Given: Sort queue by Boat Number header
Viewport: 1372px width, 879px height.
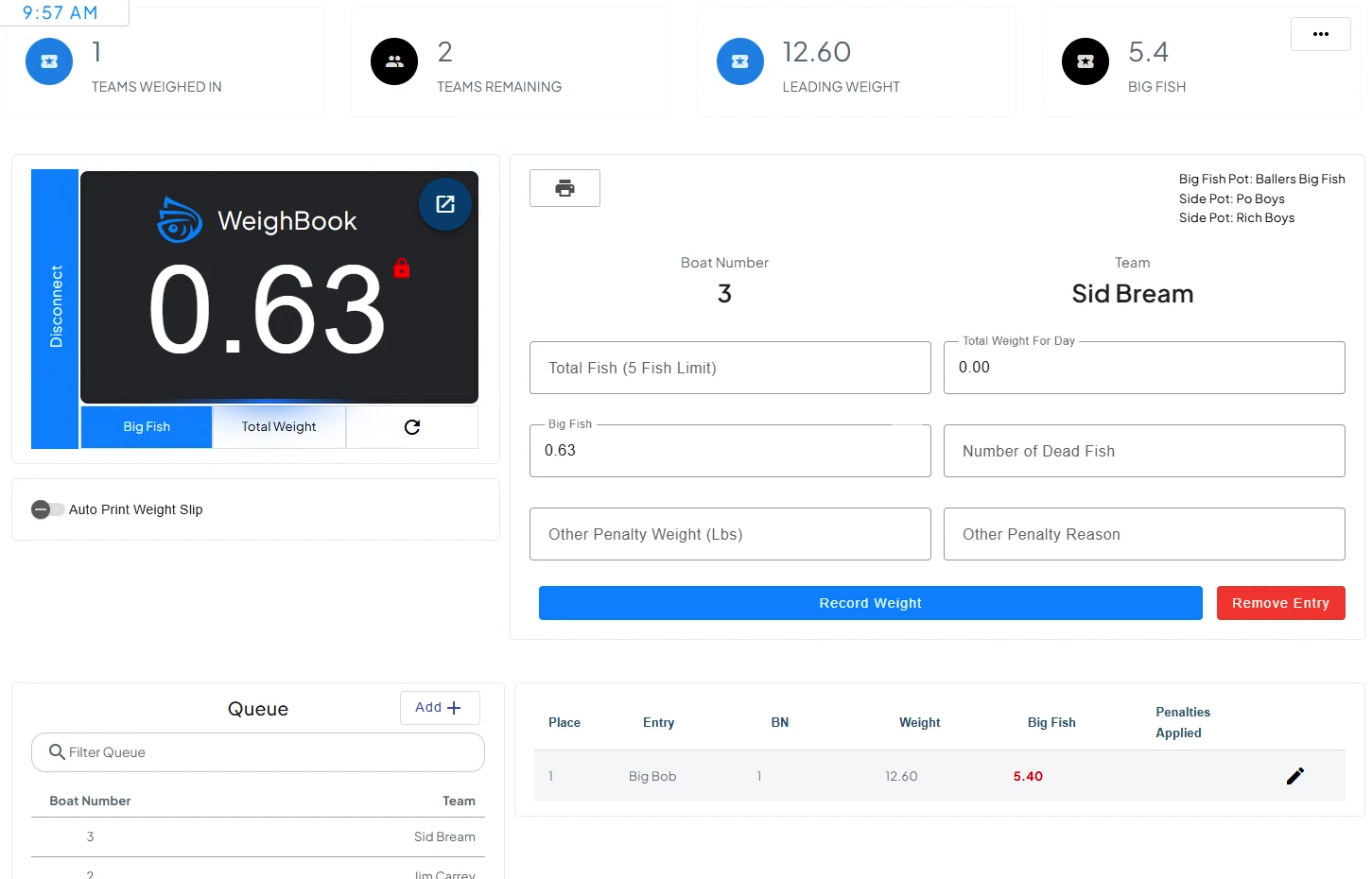Looking at the screenshot, I should [x=90, y=801].
